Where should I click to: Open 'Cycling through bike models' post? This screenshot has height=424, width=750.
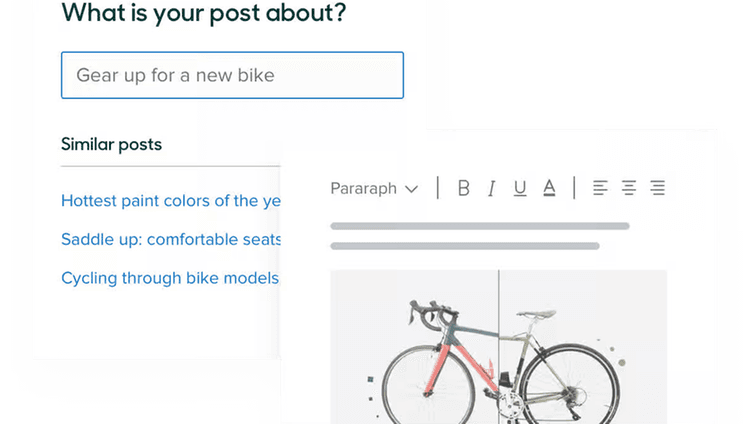[x=170, y=278]
